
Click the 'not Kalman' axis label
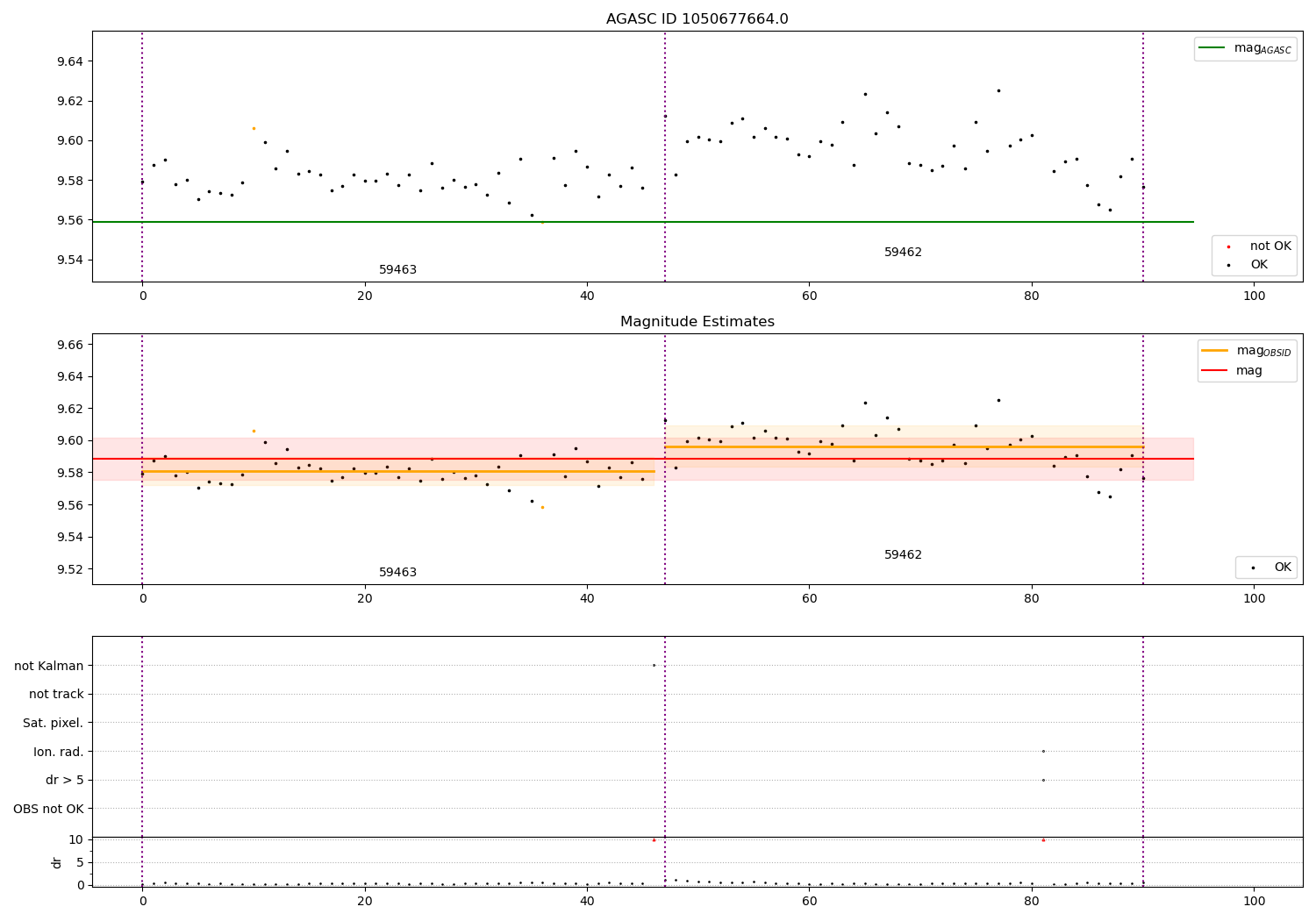[x=49, y=666]
